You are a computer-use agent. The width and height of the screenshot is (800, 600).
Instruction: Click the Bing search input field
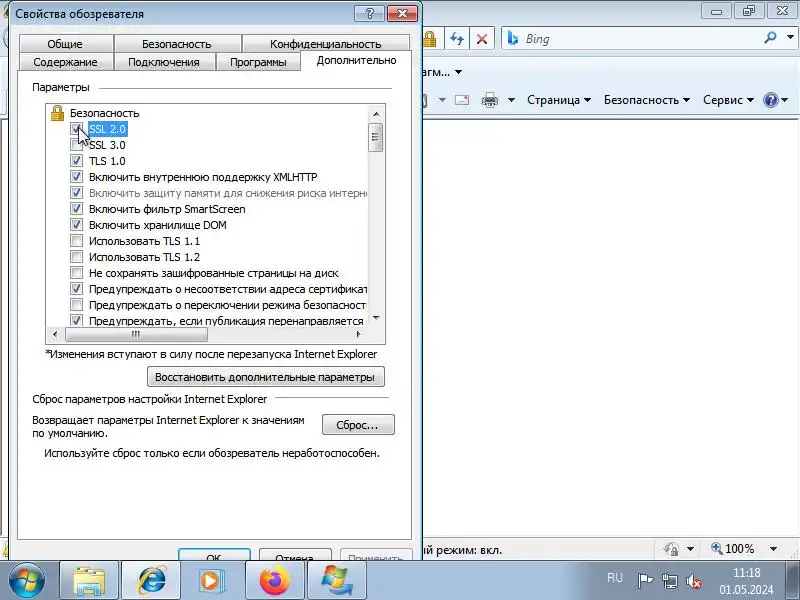(x=633, y=39)
